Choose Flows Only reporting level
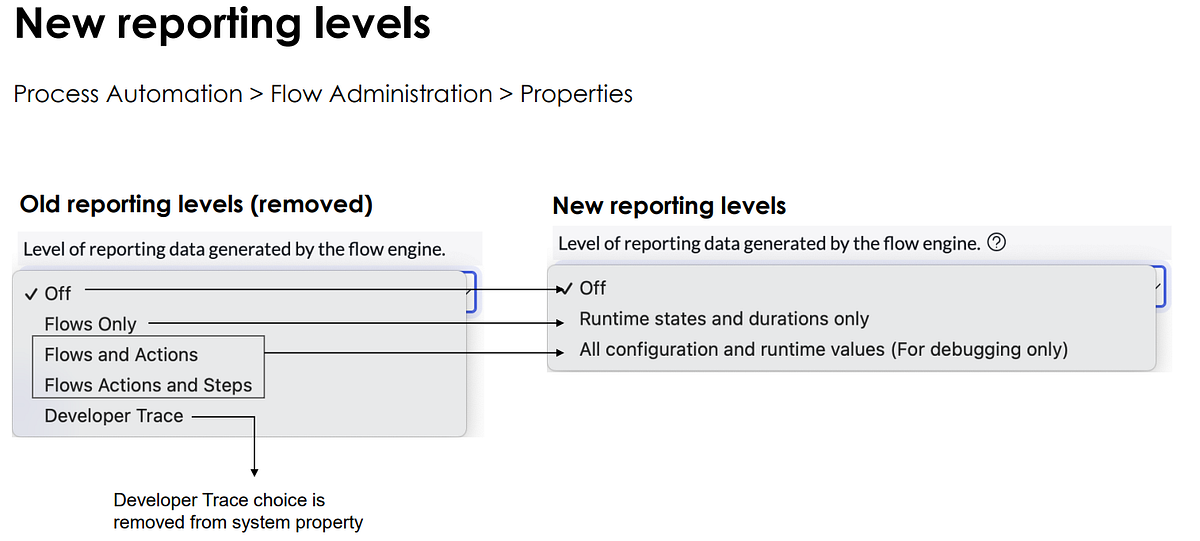 click(90, 324)
